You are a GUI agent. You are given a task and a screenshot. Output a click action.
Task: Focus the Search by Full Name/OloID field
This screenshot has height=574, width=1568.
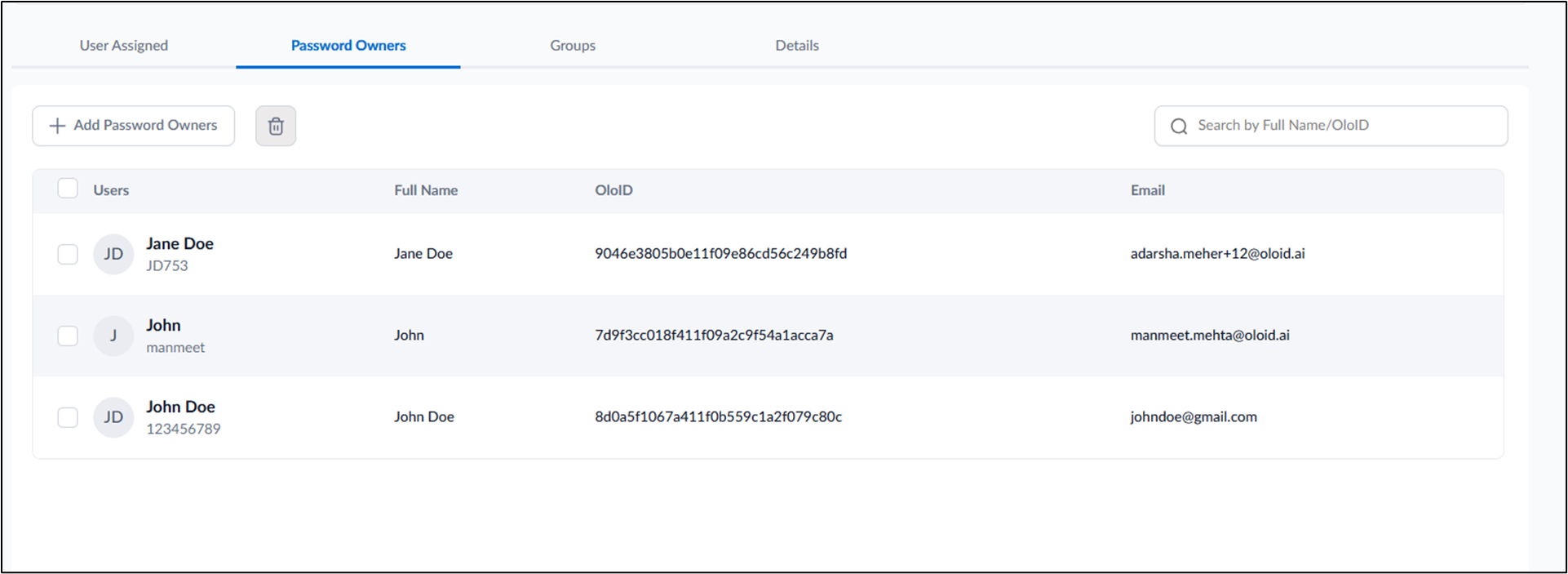click(x=1331, y=126)
